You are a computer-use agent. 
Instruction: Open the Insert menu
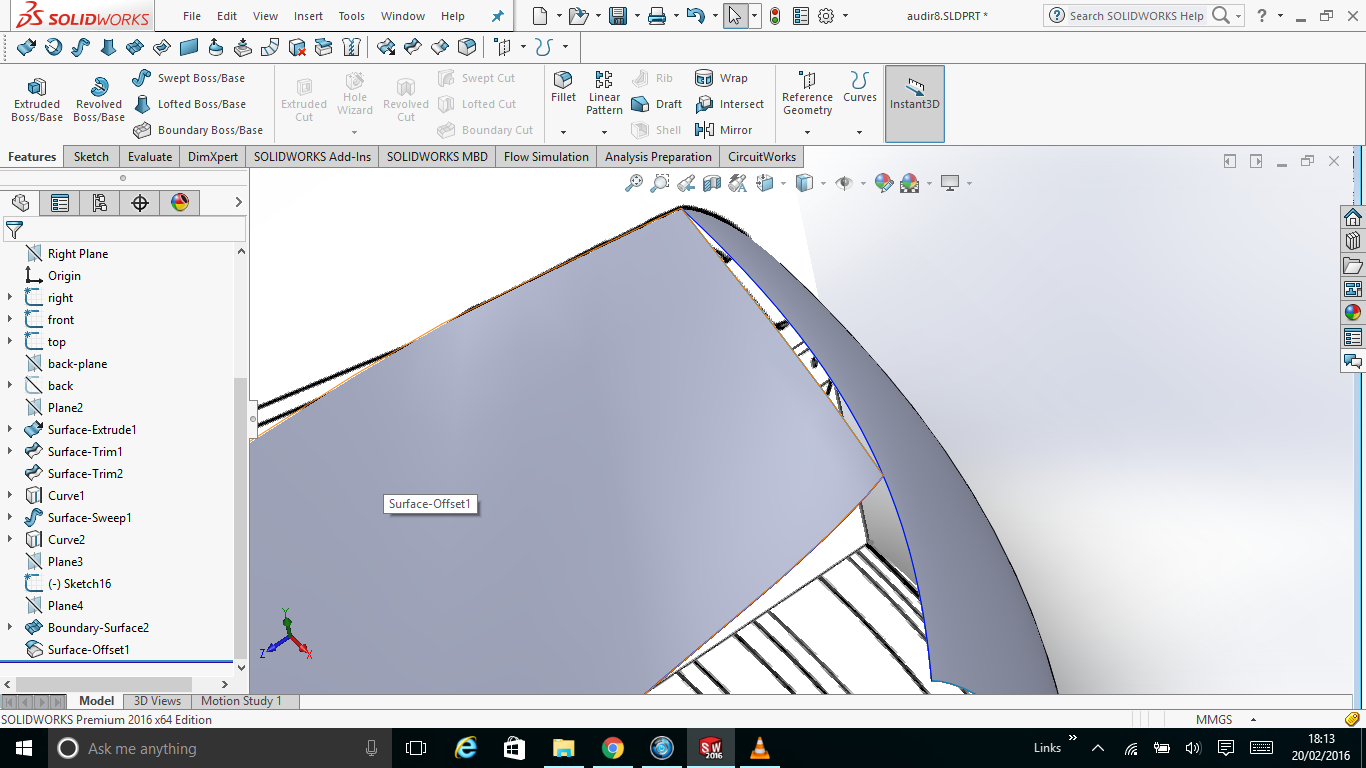pyautogui.click(x=308, y=15)
